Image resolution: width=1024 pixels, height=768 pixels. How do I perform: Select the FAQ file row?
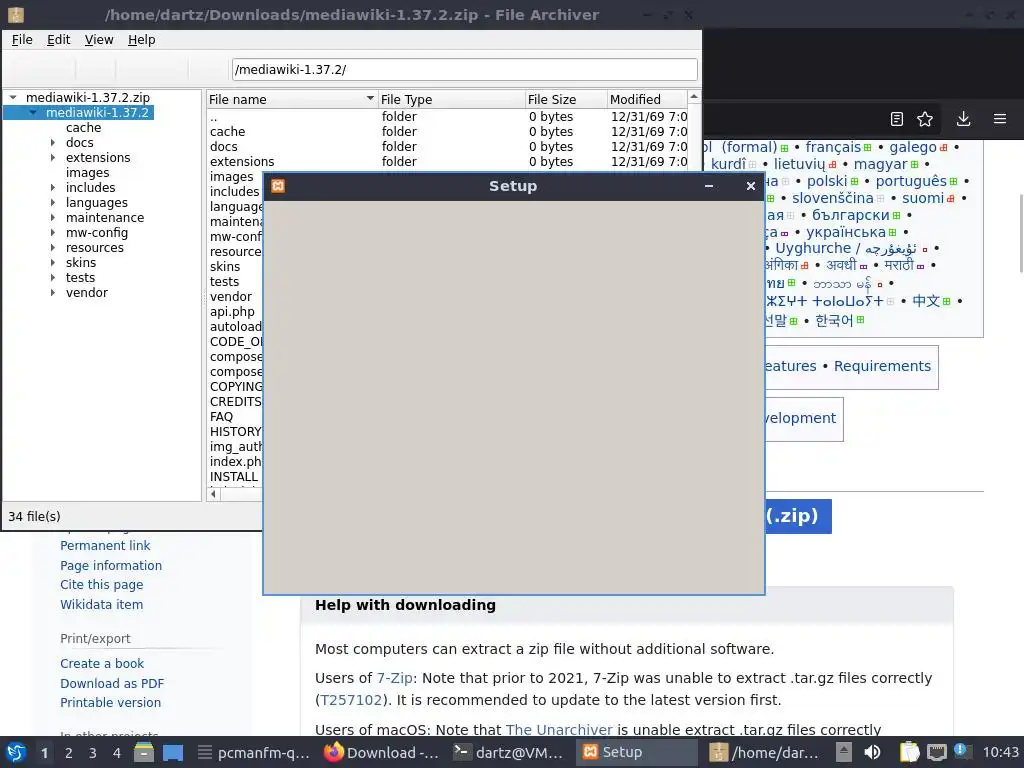221,417
